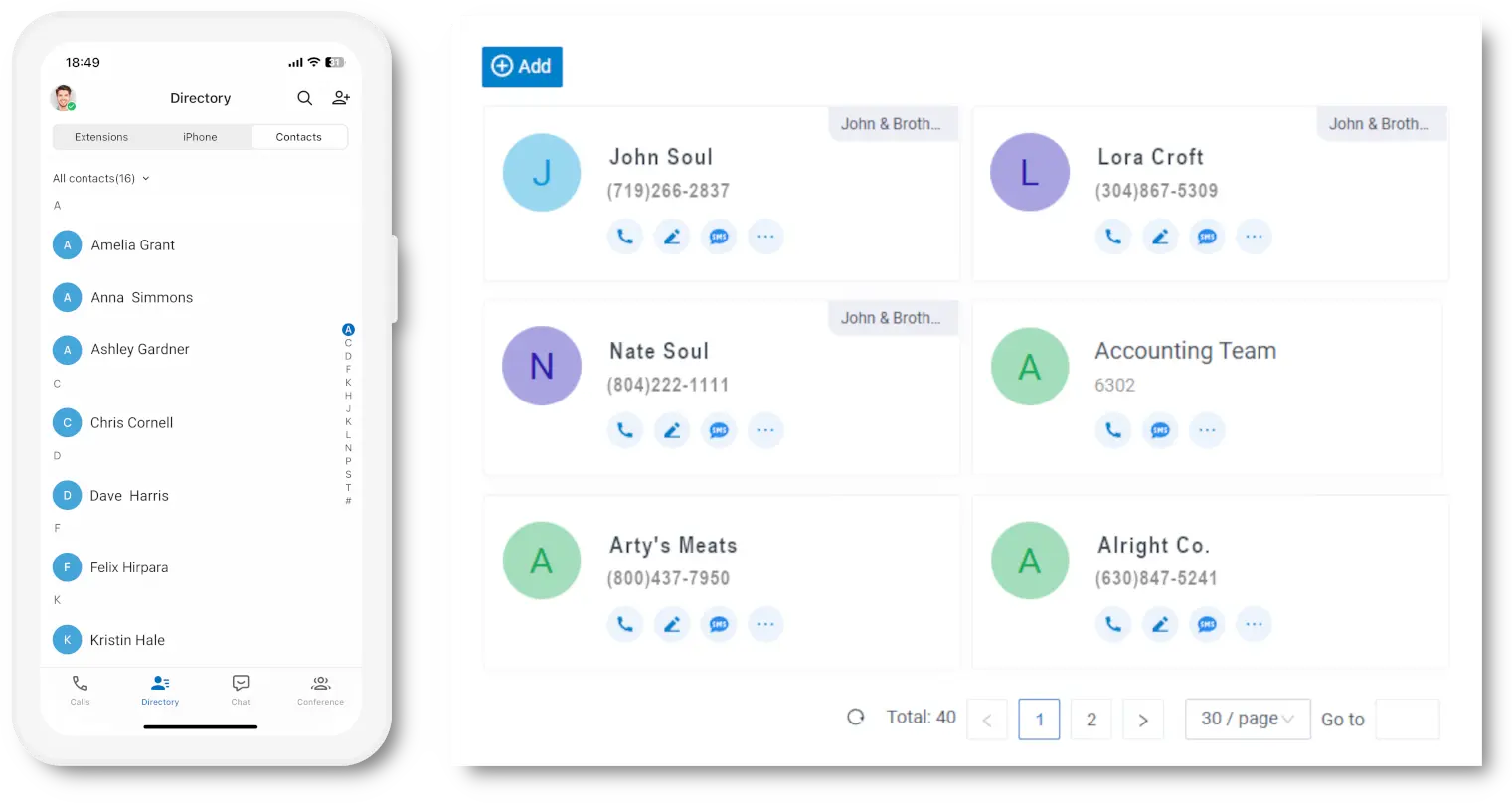Screen dimensions: 1512x803
Task: Click the Go to page input field
Action: (x=1407, y=720)
